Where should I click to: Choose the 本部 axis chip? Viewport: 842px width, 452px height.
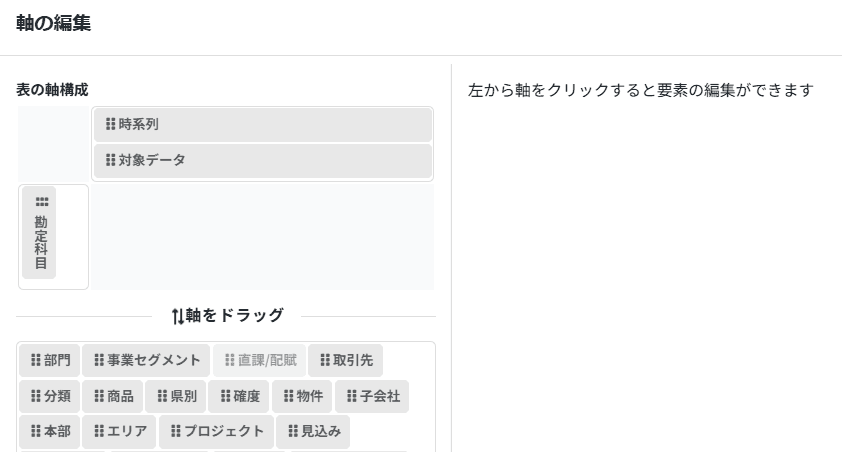click(49, 431)
